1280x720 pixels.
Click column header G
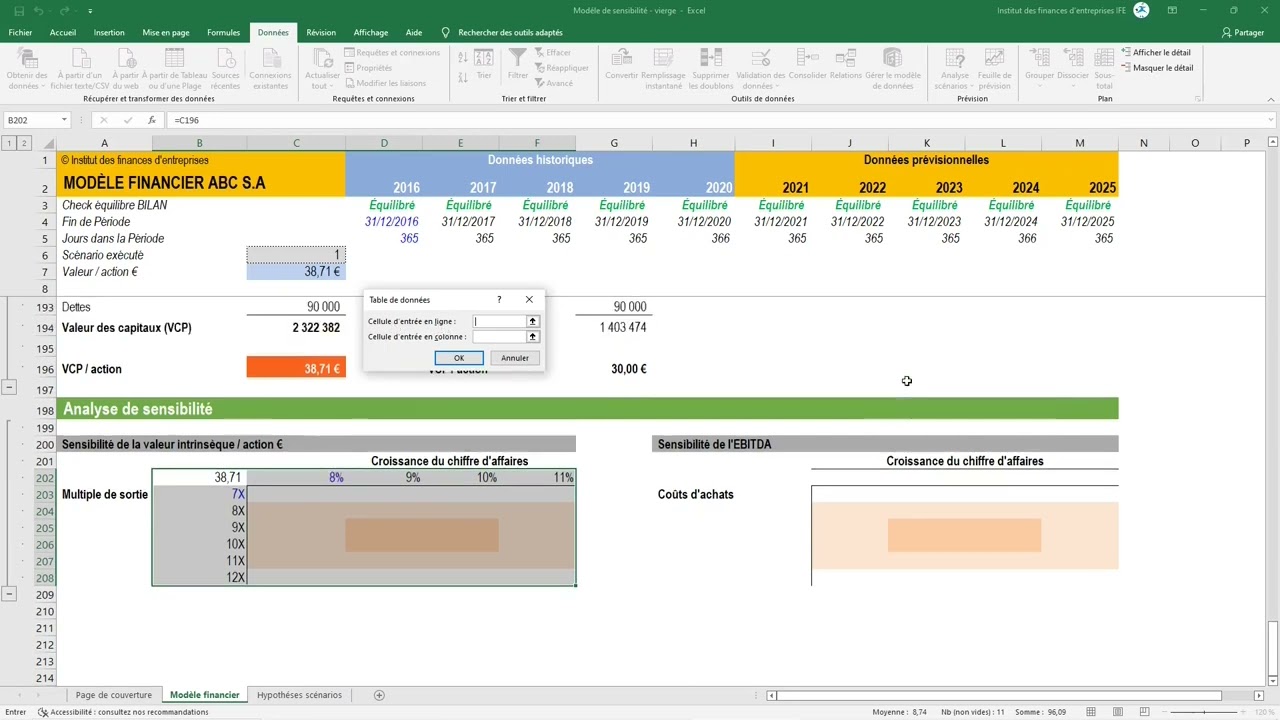(x=614, y=143)
